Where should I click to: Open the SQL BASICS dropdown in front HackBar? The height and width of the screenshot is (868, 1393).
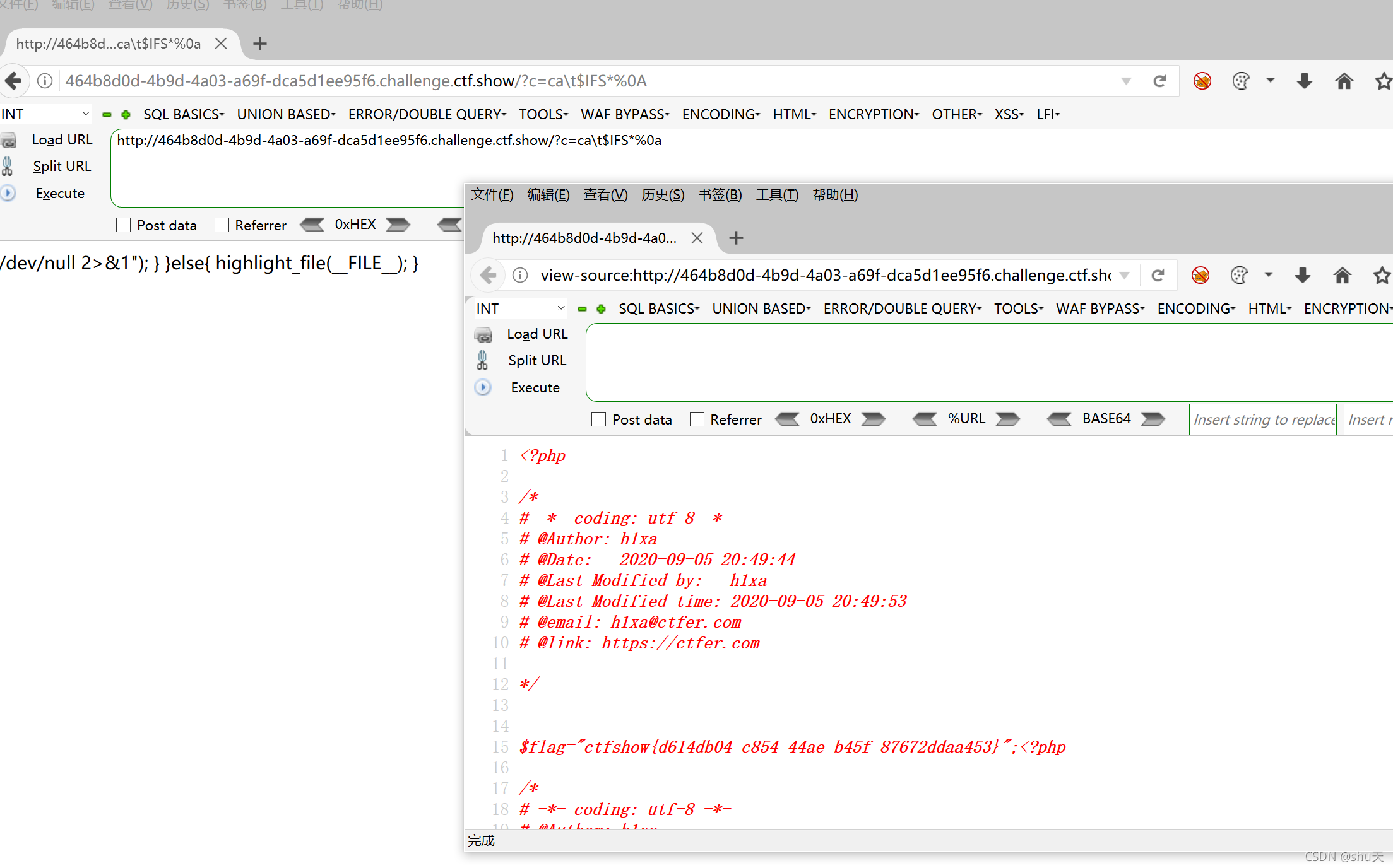click(x=658, y=308)
